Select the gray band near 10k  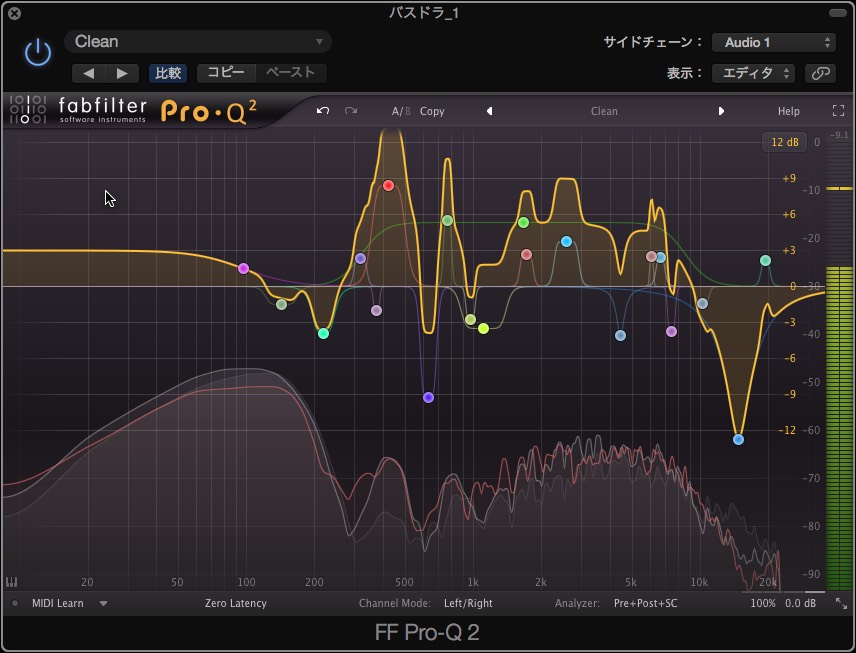703,303
